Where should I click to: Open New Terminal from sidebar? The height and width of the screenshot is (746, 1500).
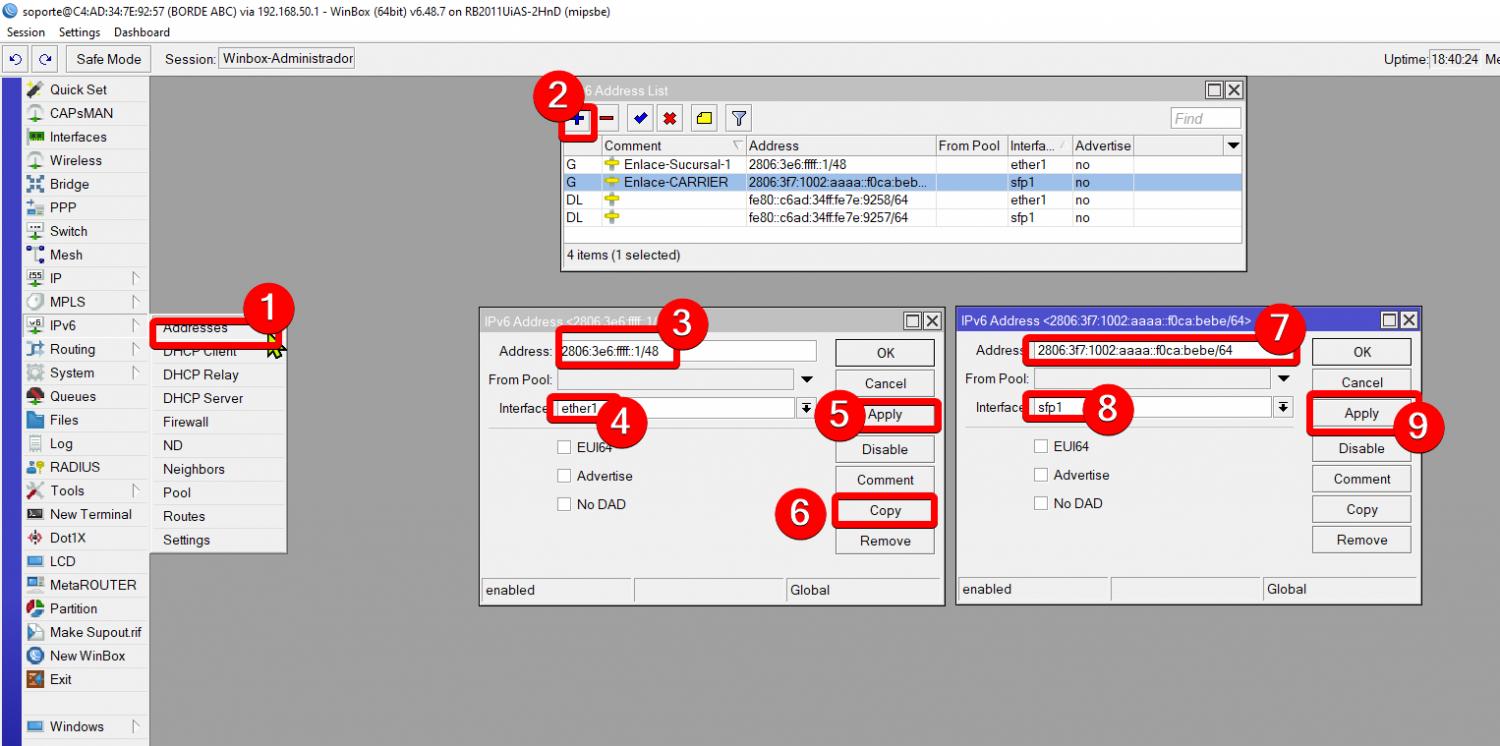(90, 514)
